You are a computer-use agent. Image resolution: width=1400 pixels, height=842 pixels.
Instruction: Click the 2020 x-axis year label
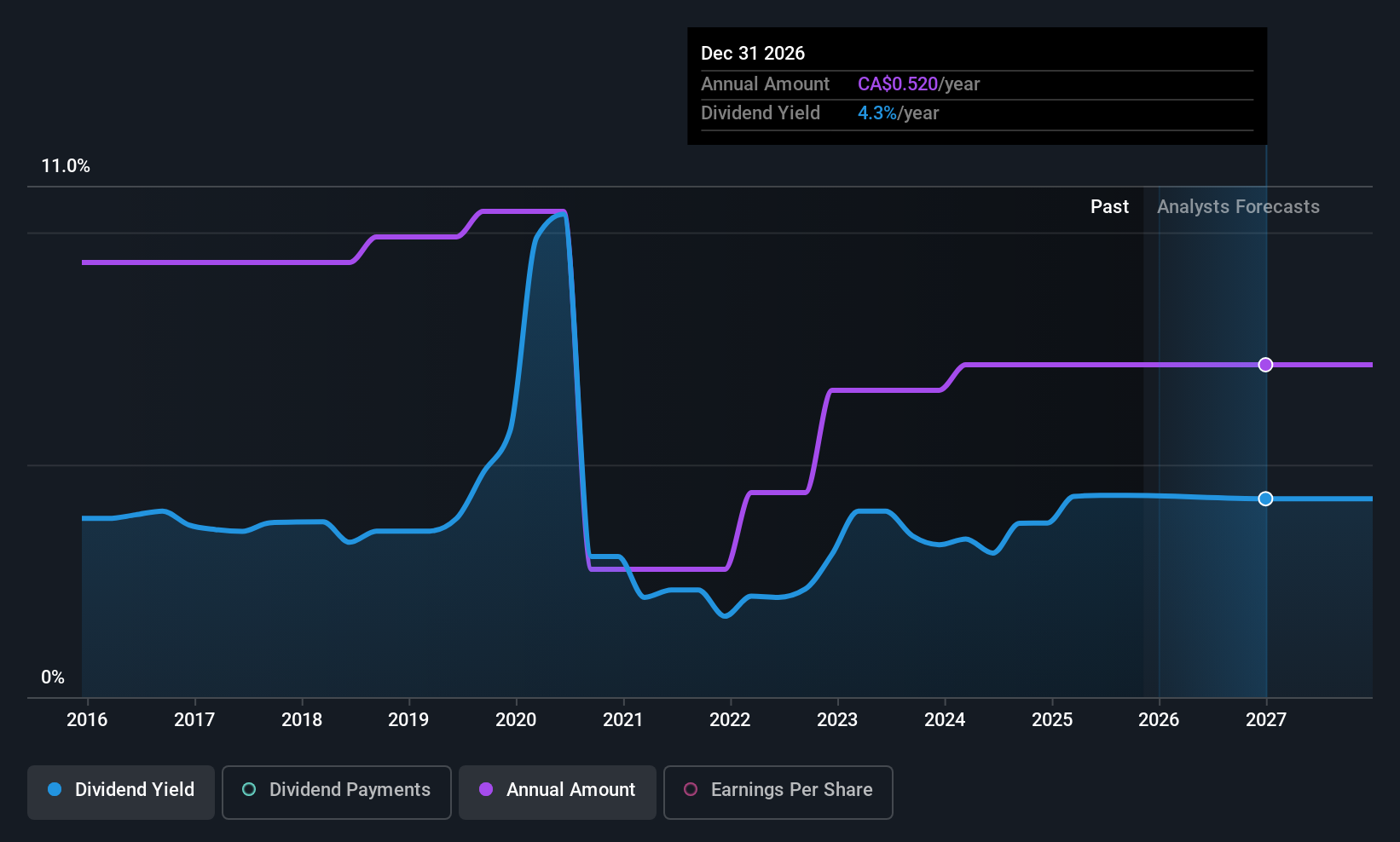[x=516, y=720]
